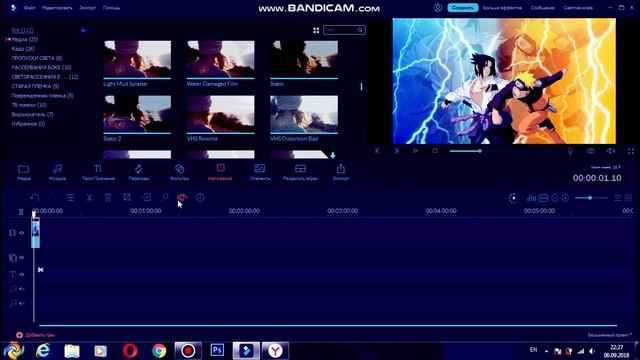Toggle grid view of effects library
Screen dimensions: 640x360
pyautogui.click(x=316, y=30)
